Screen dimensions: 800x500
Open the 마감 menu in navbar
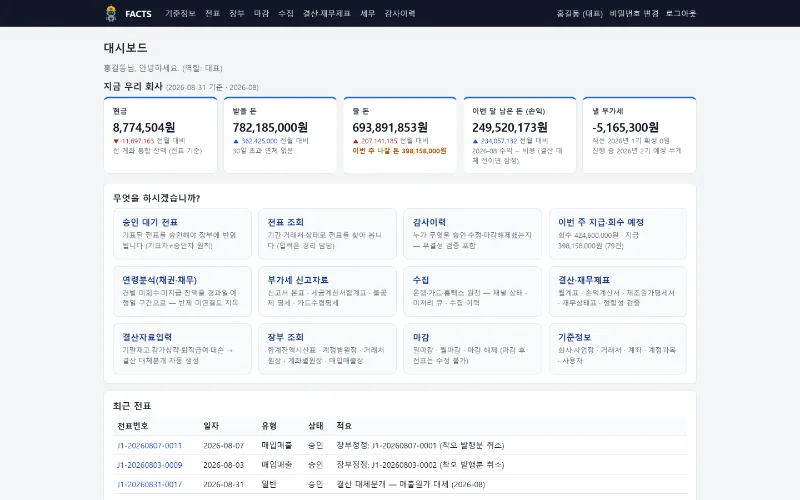[261, 14]
